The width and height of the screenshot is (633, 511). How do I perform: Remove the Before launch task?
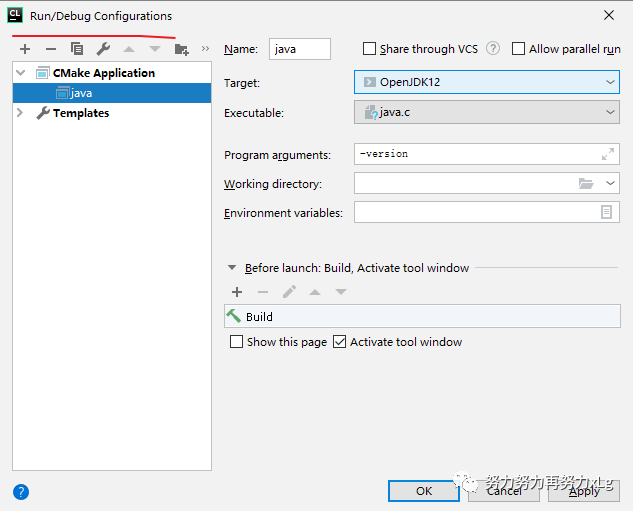263,292
